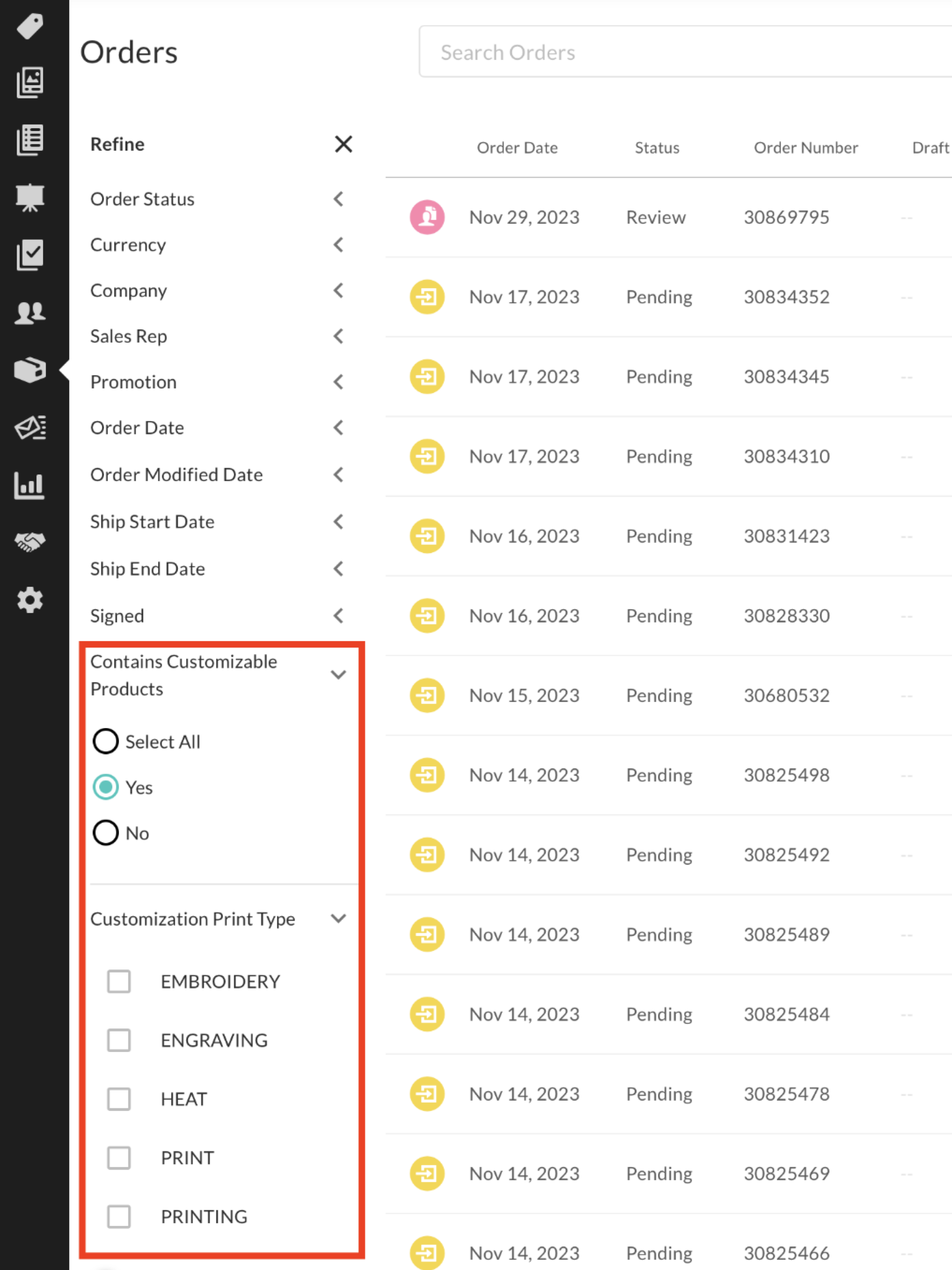Open Settings with the gear icon
Screen dimensions: 952x1270
click(x=30, y=600)
